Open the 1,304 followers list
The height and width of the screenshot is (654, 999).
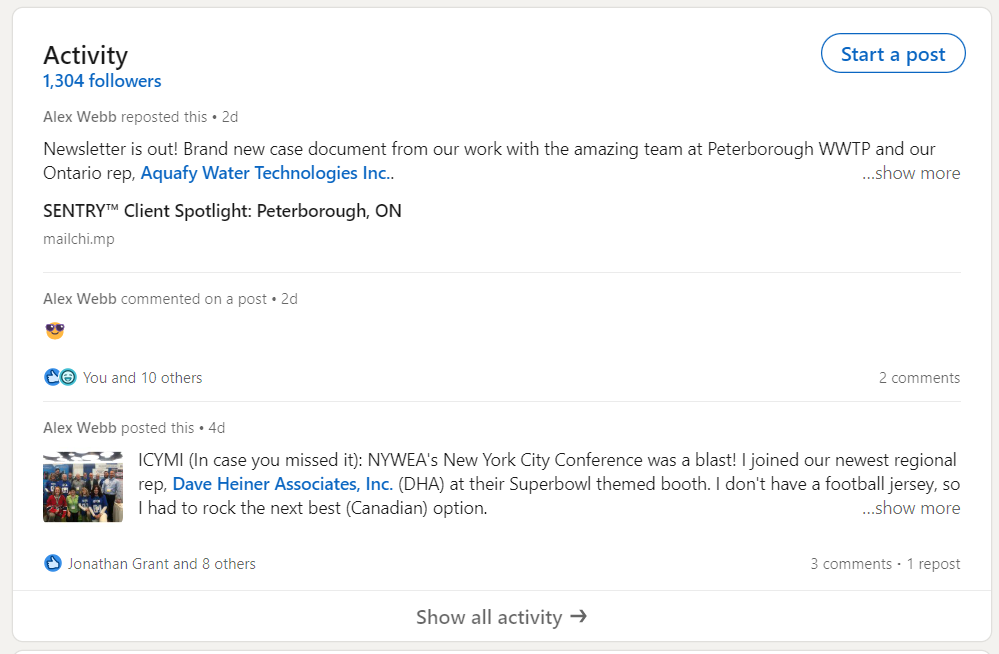[x=102, y=81]
